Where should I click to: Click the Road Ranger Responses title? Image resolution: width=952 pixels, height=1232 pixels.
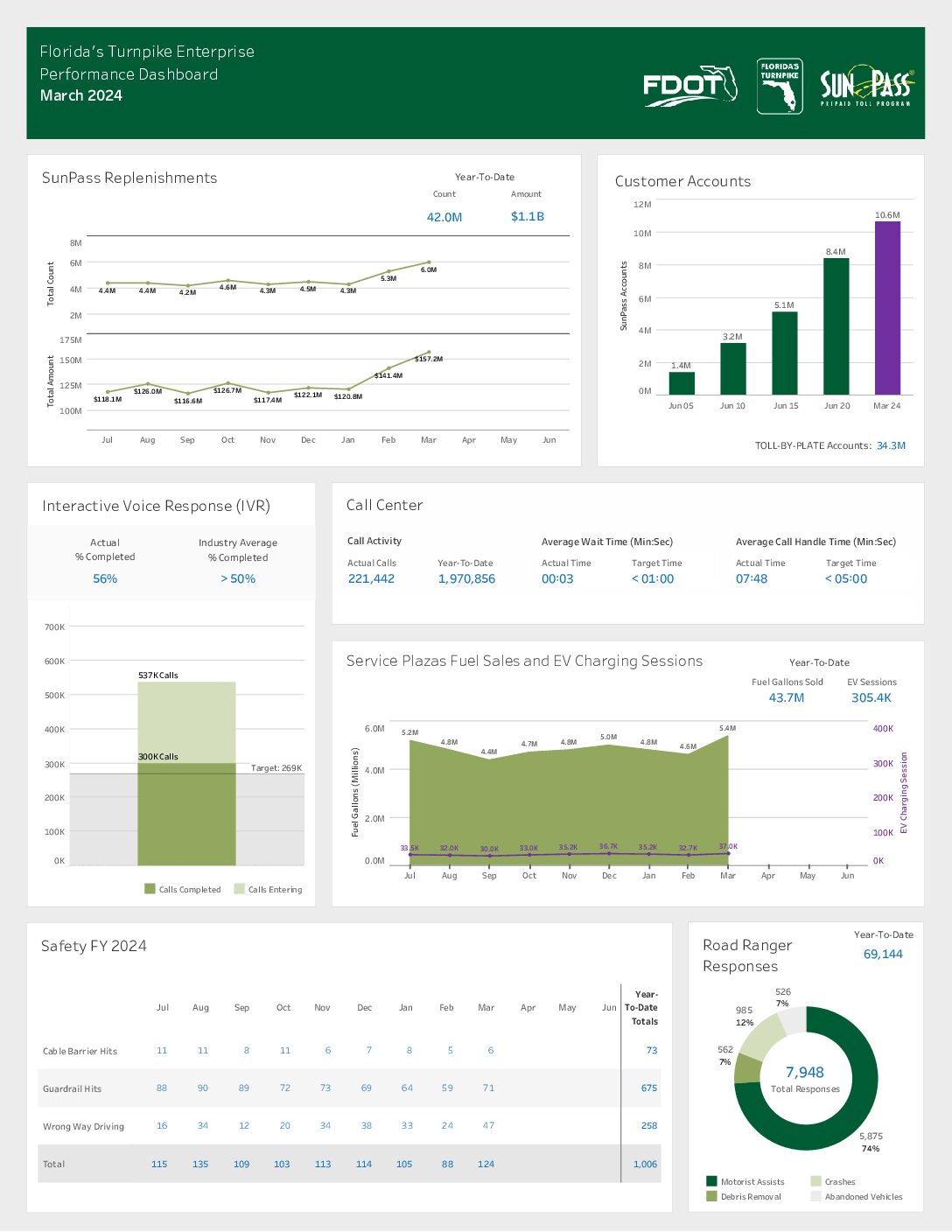coord(747,955)
